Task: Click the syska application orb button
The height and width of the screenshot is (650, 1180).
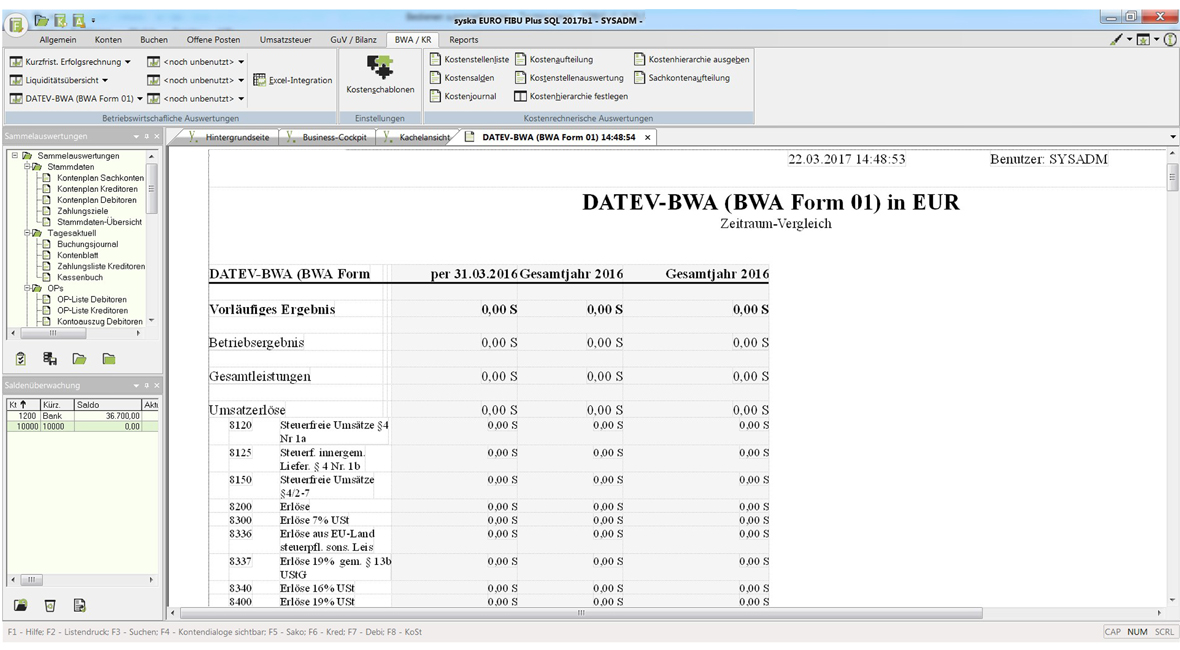Action: [16, 22]
